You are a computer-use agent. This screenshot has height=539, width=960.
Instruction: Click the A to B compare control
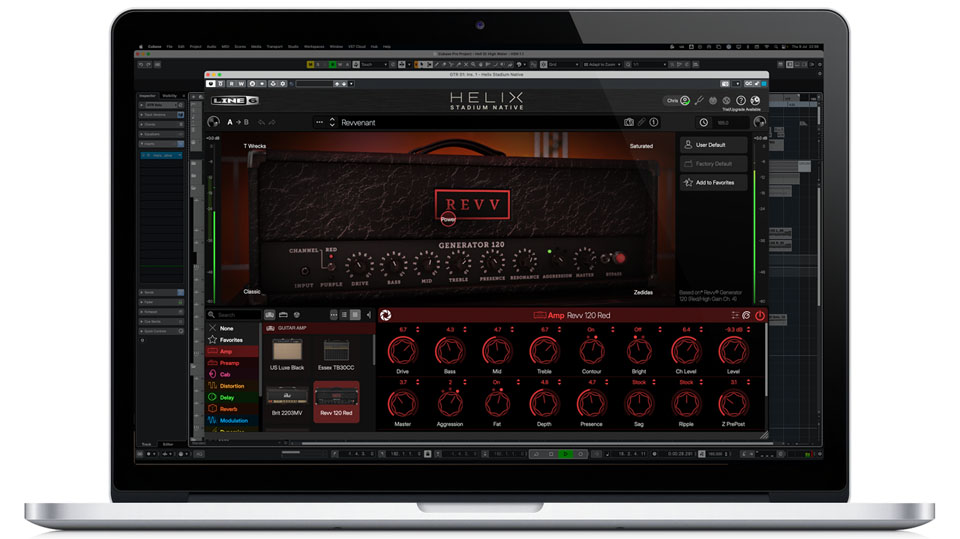(x=238, y=122)
